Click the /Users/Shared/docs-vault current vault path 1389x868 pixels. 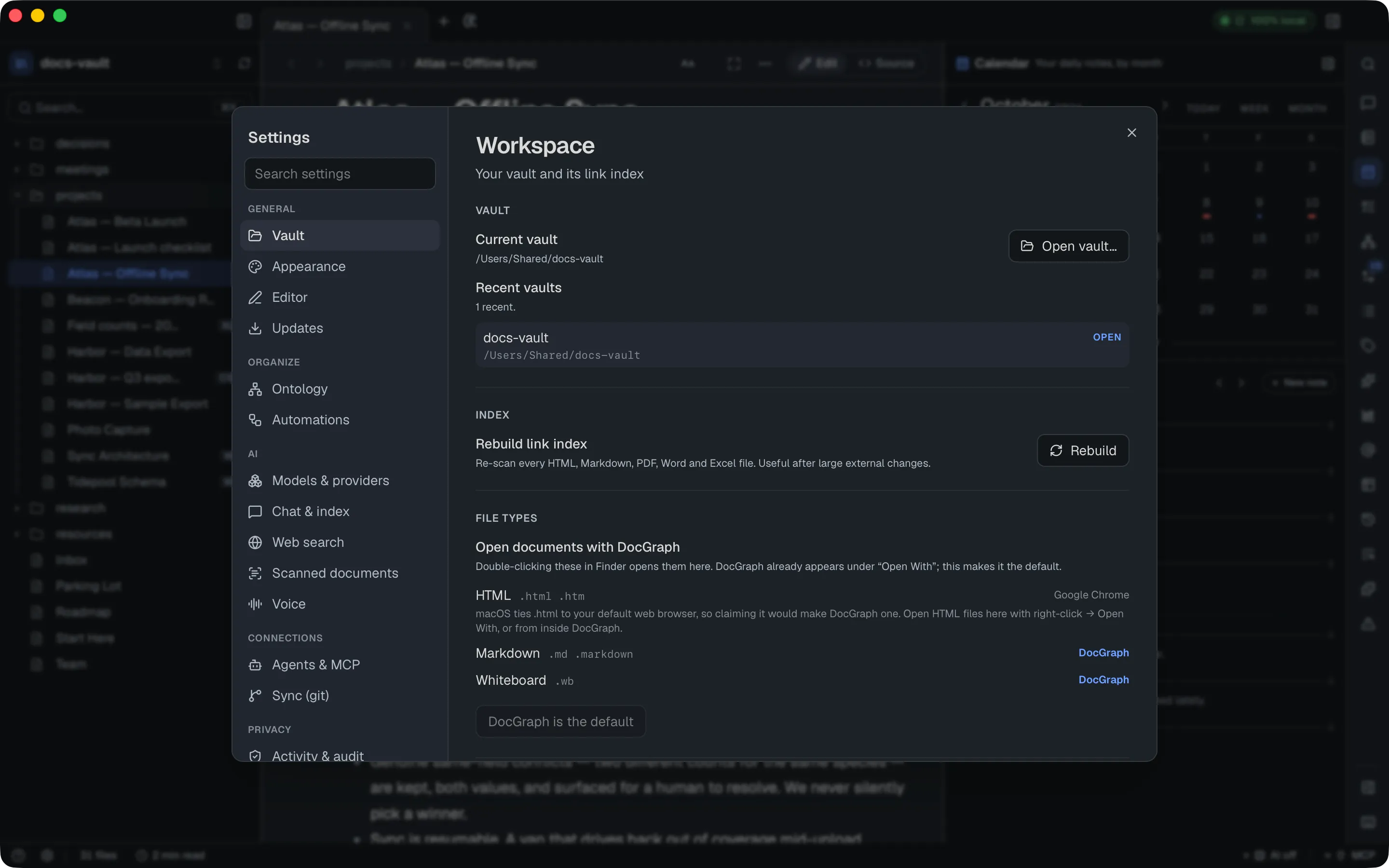point(540,259)
